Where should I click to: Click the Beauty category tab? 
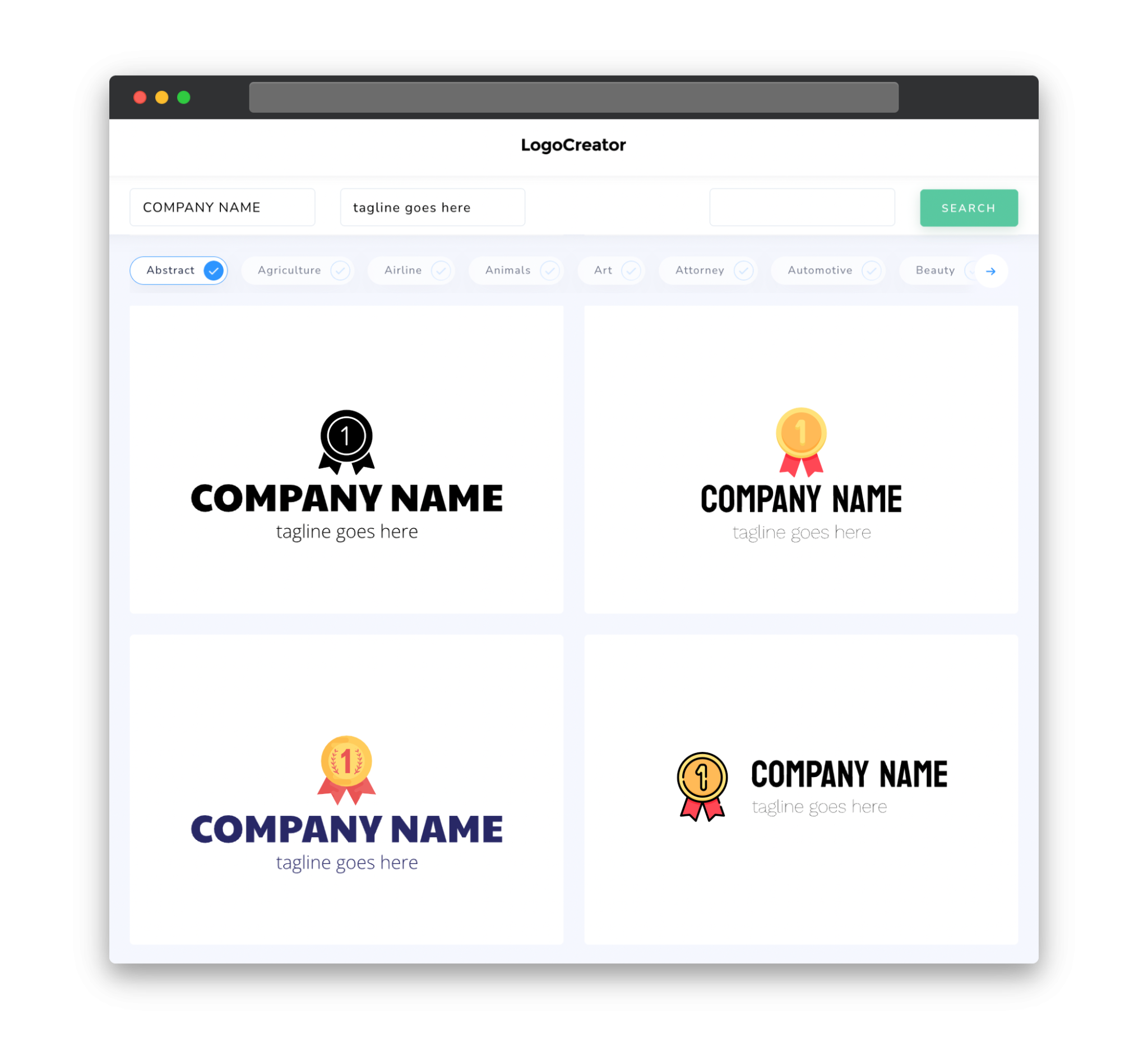pyautogui.click(x=935, y=270)
